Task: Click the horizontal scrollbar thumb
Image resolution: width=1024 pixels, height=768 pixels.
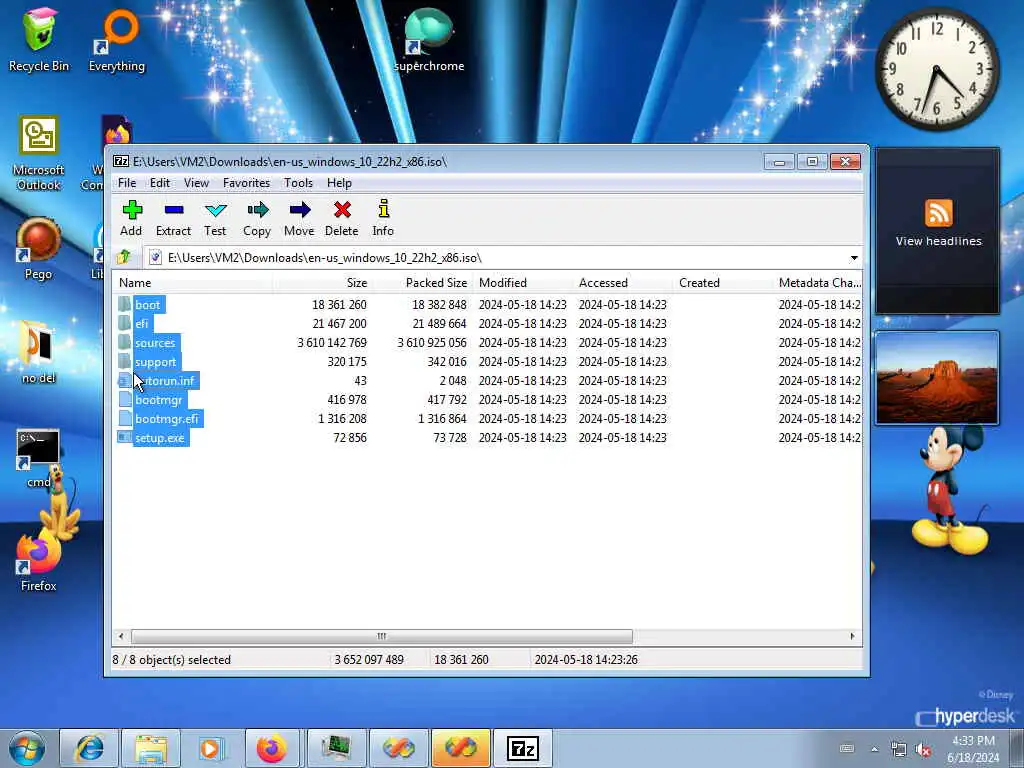Action: point(381,636)
